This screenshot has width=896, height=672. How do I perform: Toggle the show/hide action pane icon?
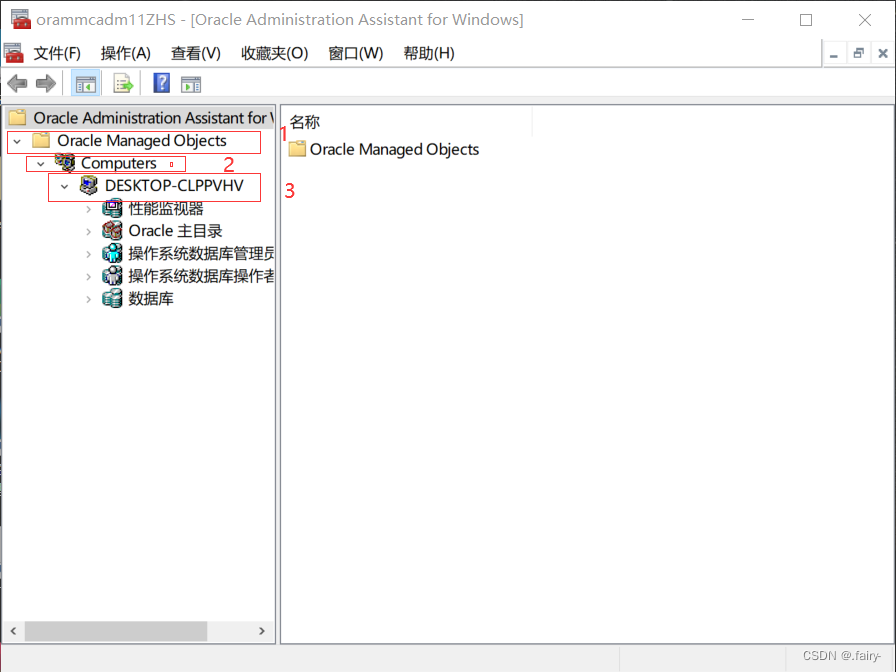click(191, 85)
